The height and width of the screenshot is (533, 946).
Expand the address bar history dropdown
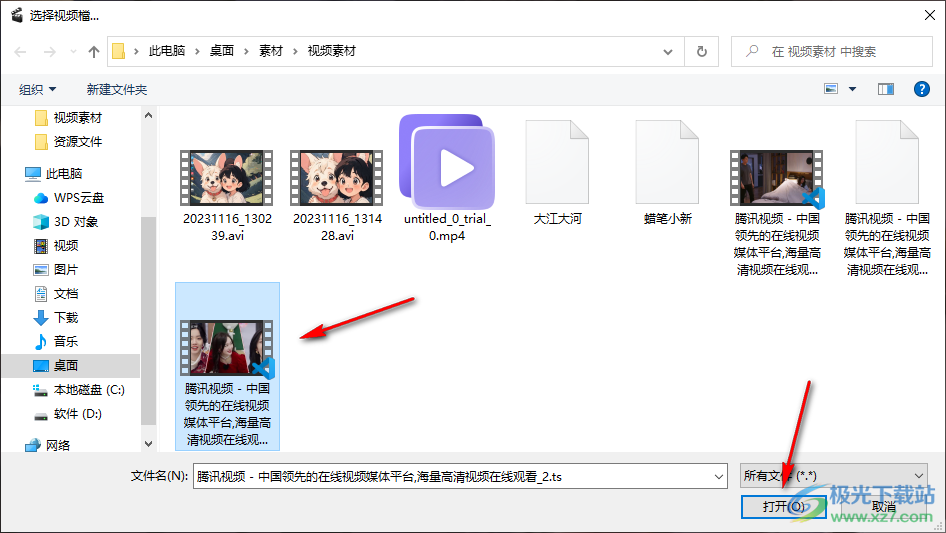point(668,51)
